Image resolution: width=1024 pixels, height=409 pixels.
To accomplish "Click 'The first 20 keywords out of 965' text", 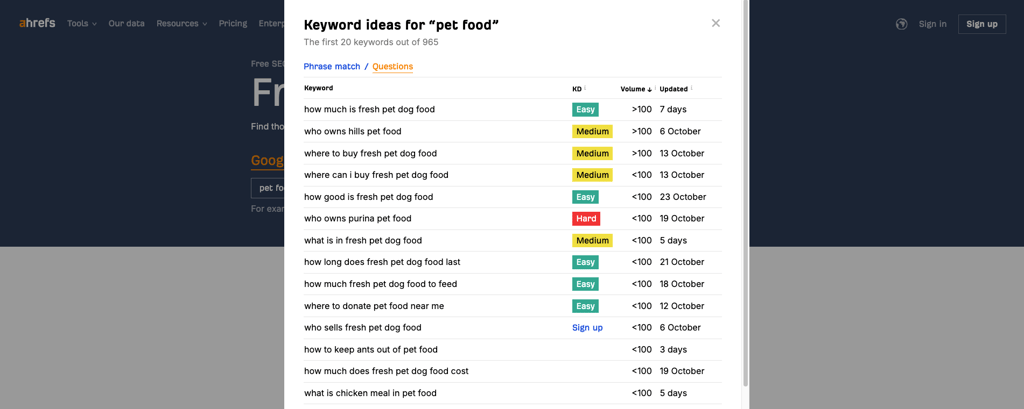I will [371, 42].
